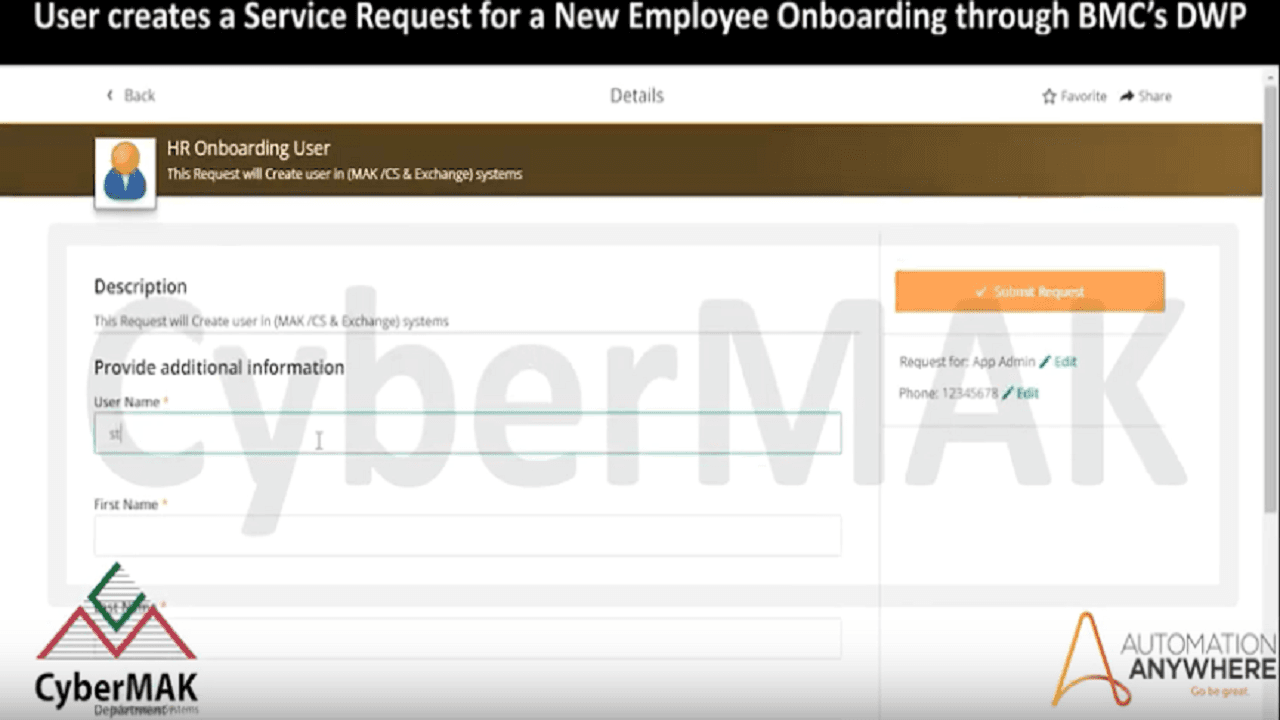Click the 'Details' page heading
The width and height of the screenshot is (1280, 720).
click(637, 96)
